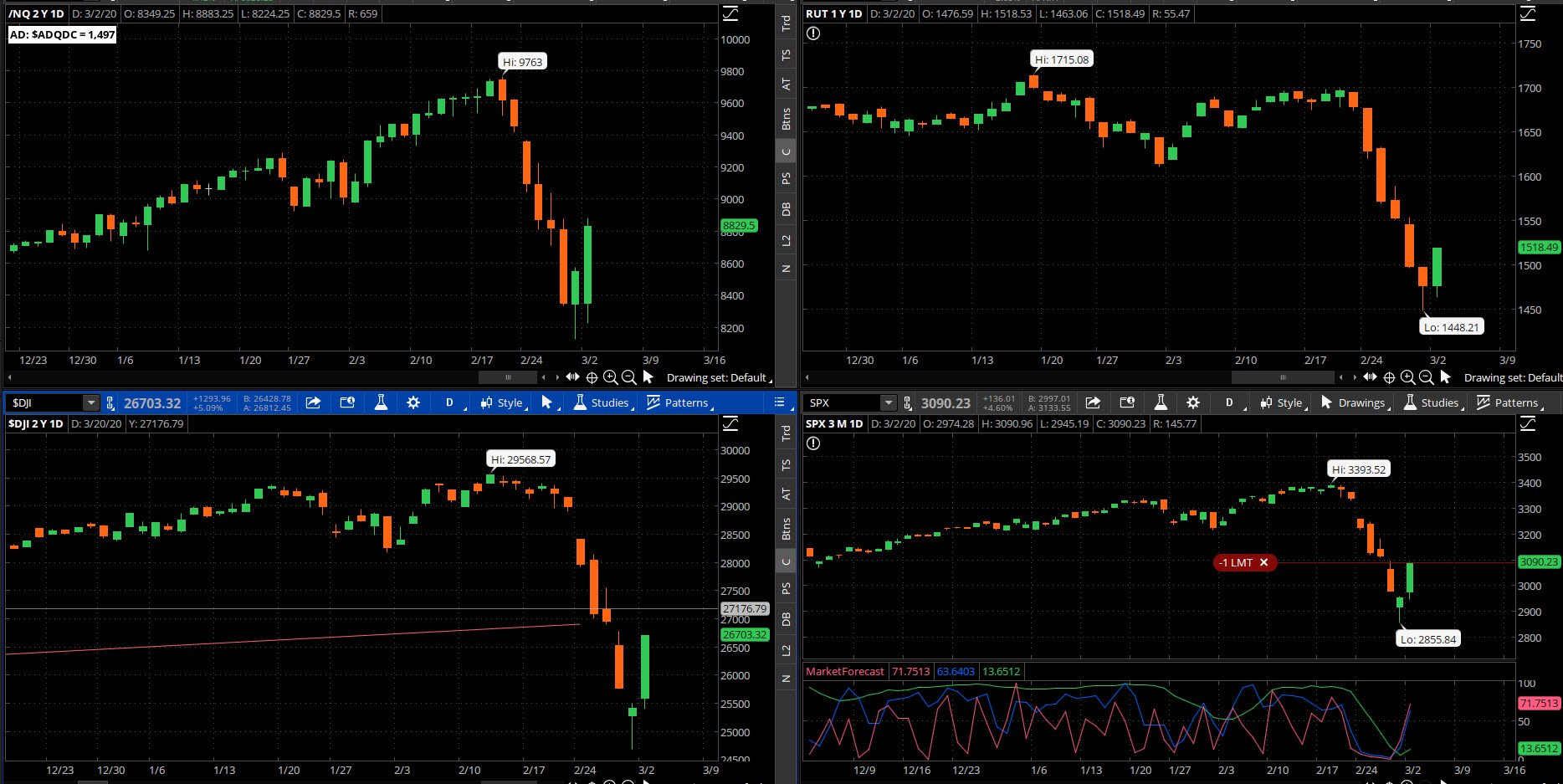Expand the $DJI symbol dropdown arrow
Screen dimensions: 1563x784
91,403
